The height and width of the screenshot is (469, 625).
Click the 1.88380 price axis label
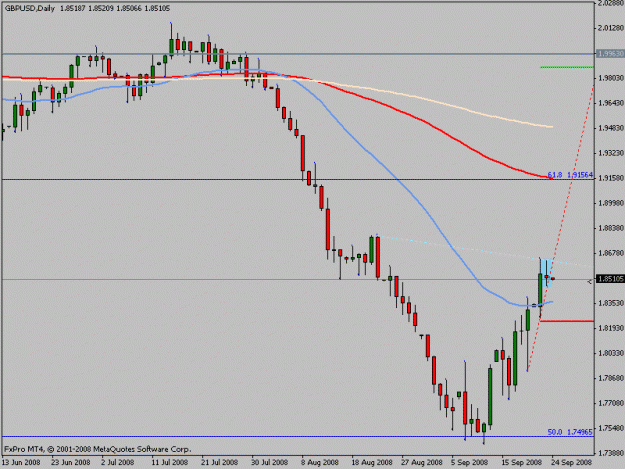(610, 228)
